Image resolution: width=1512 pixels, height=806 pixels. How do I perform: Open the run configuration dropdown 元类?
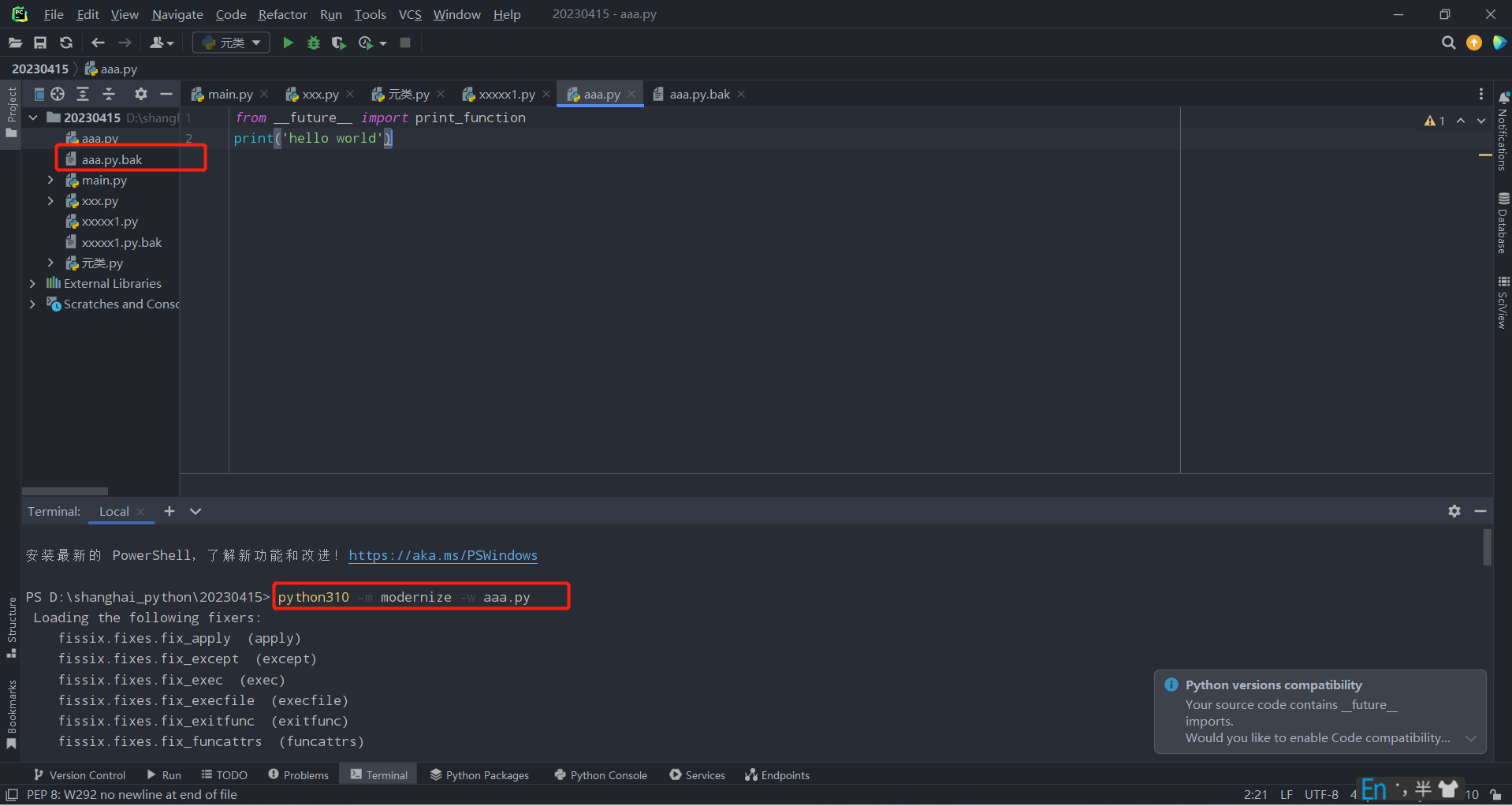[x=231, y=43]
